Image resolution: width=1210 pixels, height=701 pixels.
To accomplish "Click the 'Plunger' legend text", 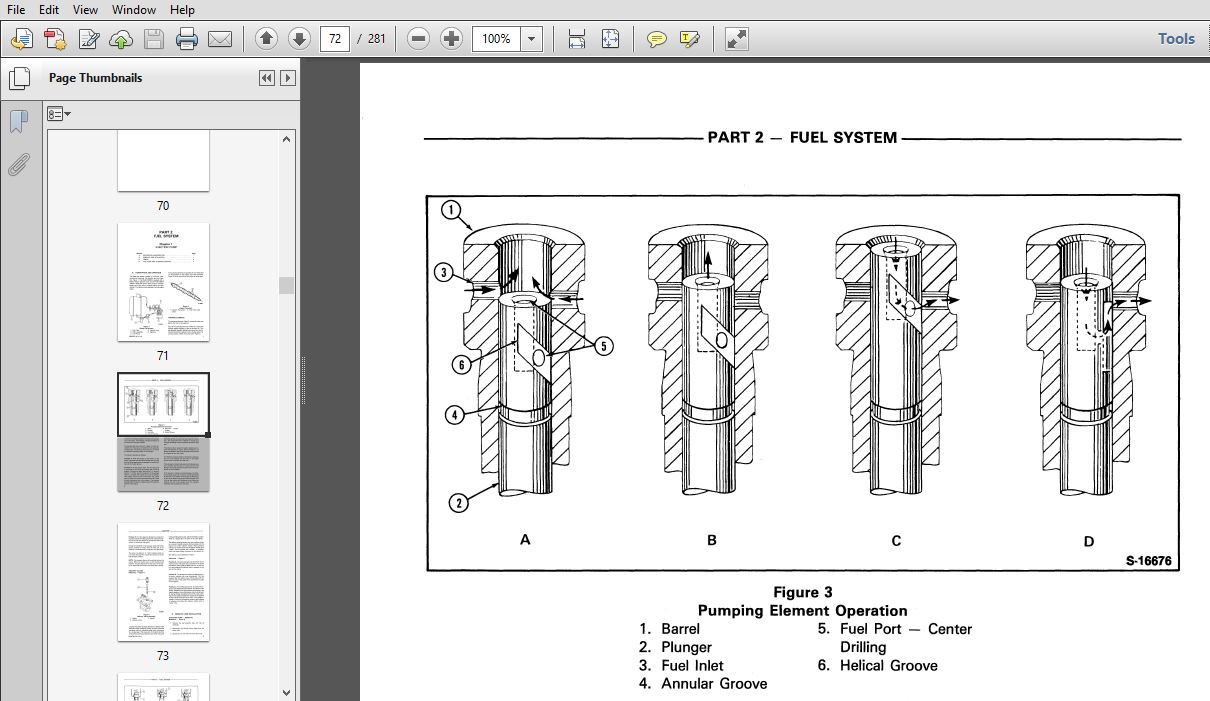I will (x=686, y=647).
